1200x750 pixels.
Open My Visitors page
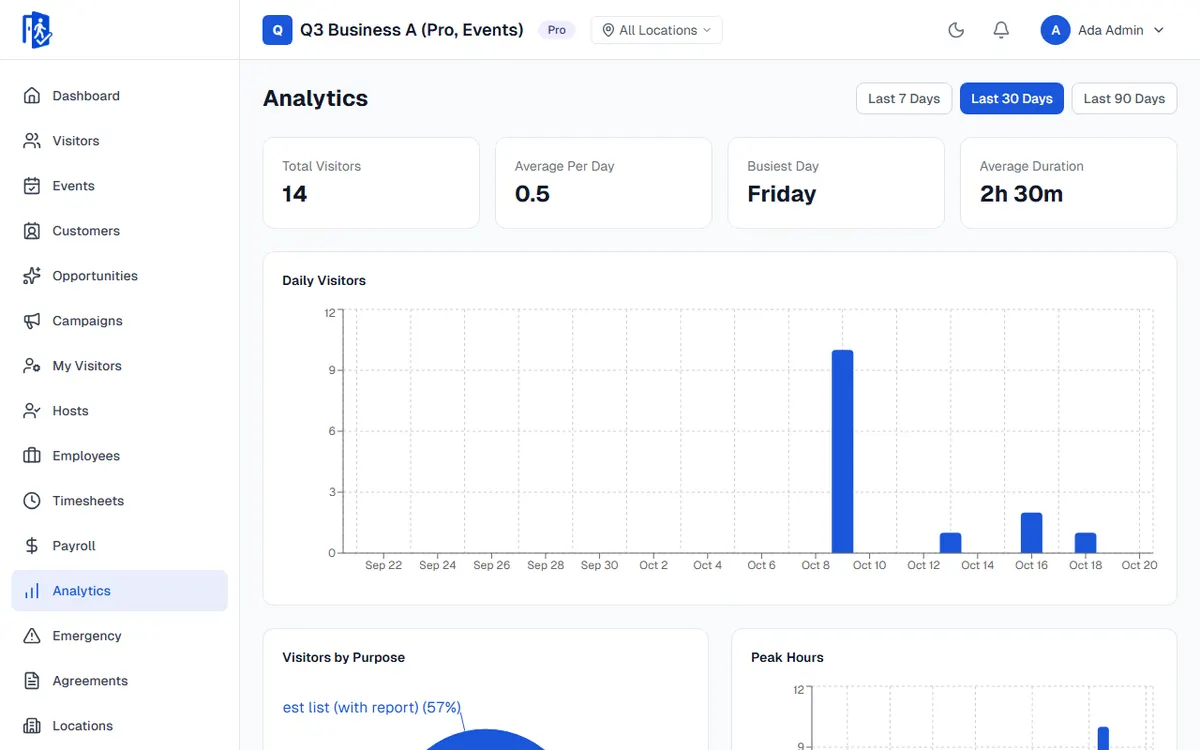pos(120,366)
